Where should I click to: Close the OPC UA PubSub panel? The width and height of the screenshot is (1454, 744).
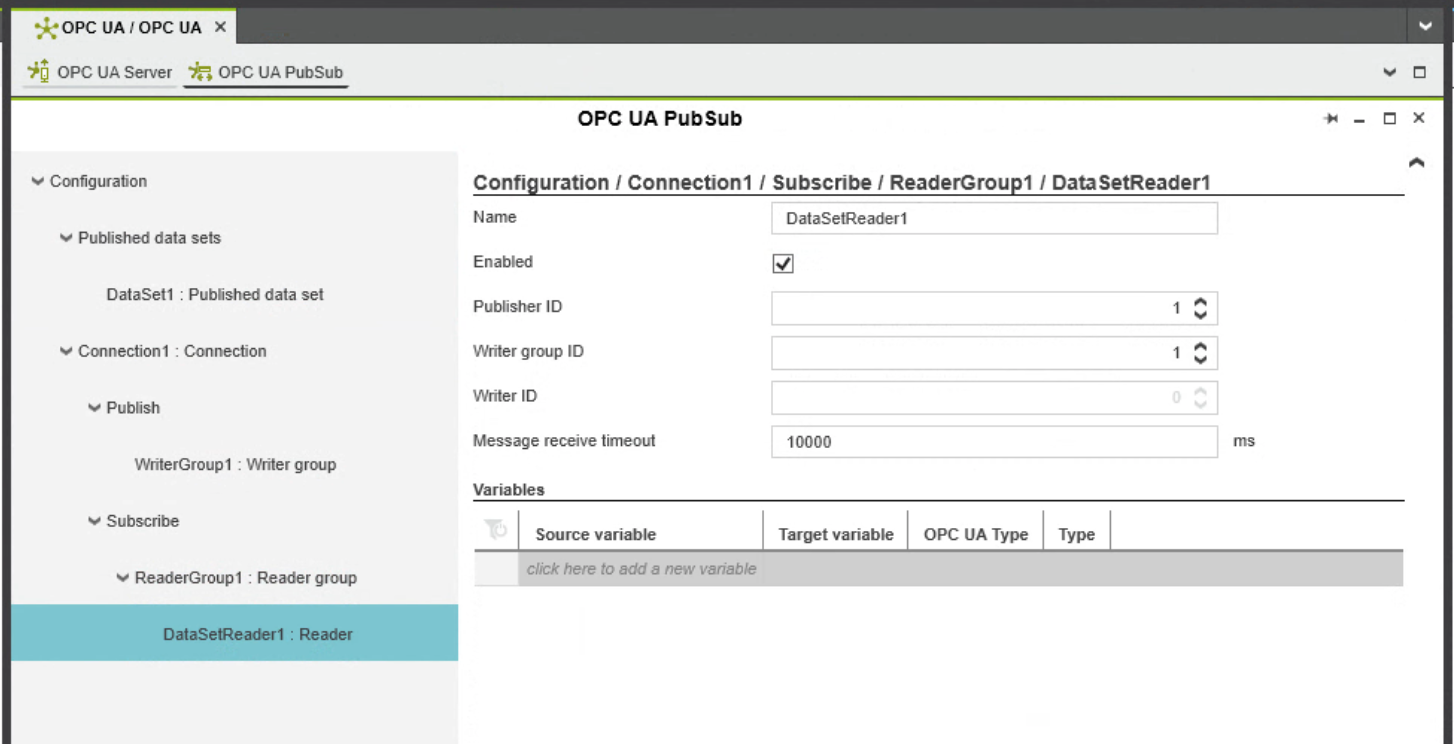click(1418, 118)
